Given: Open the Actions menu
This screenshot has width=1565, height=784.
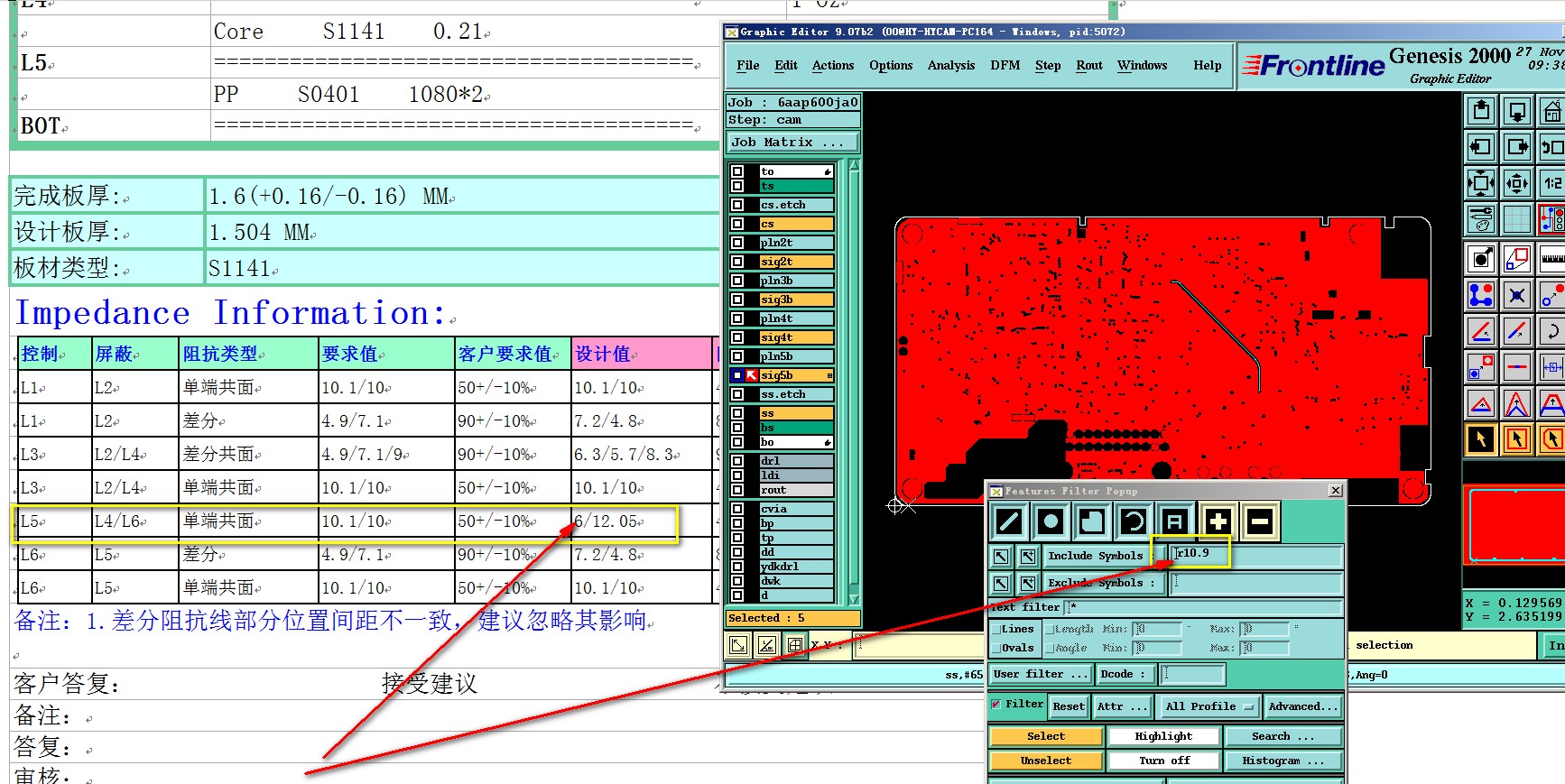Looking at the screenshot, I should pyautogui.click(x=833, y=65).
